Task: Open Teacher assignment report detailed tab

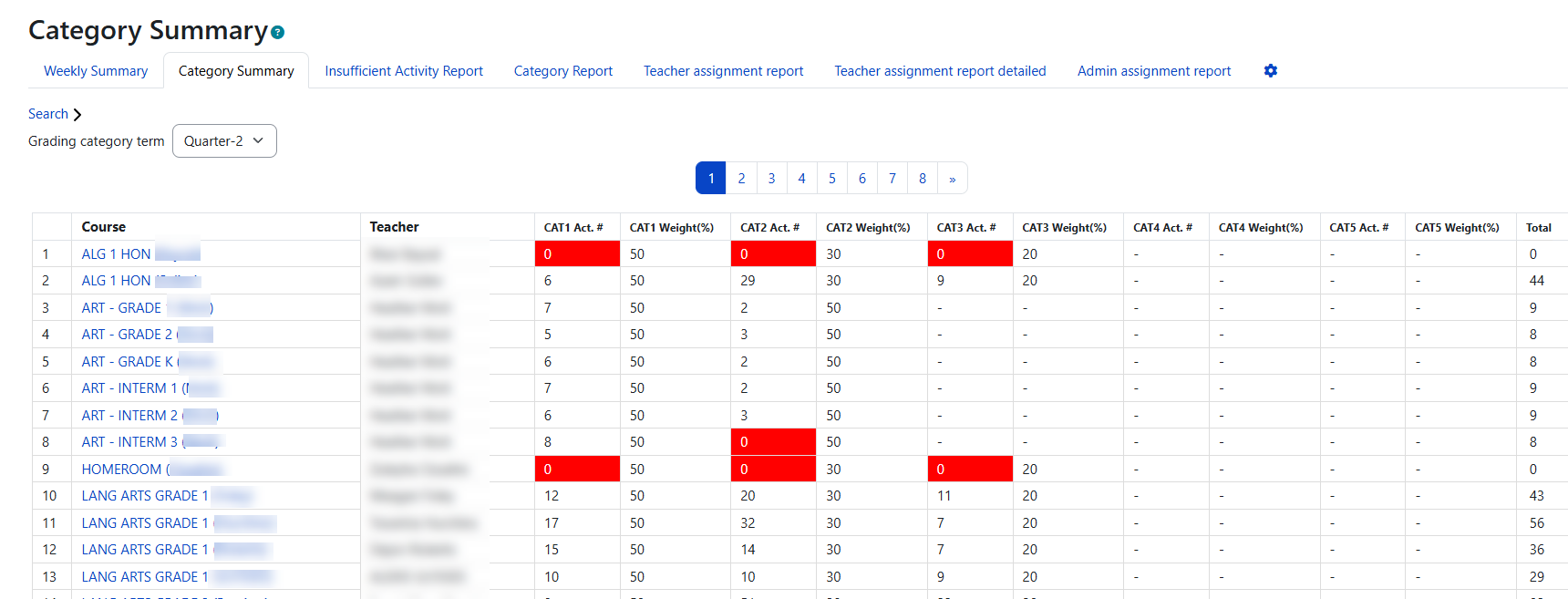Action: (x=940, y=71)
